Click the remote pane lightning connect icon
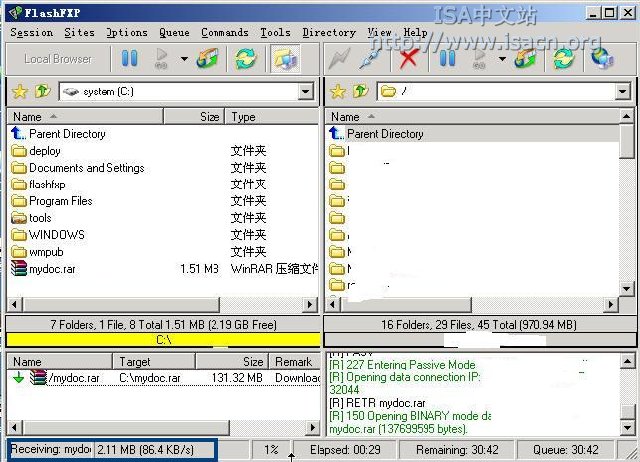 [x=340, y=59]
